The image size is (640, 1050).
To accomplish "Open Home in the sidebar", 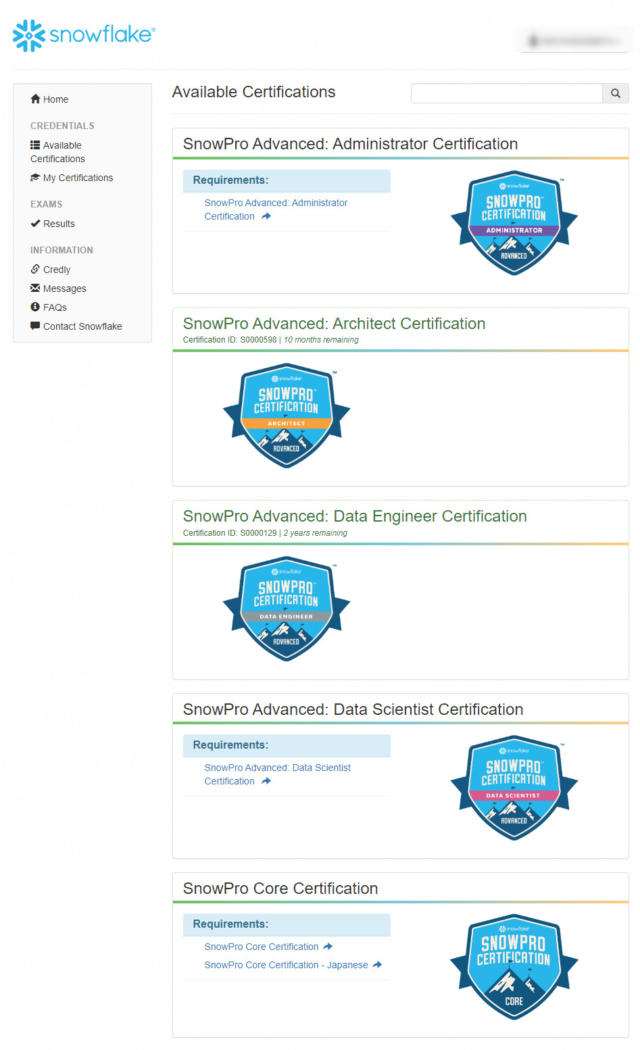I will coord(50,99).
